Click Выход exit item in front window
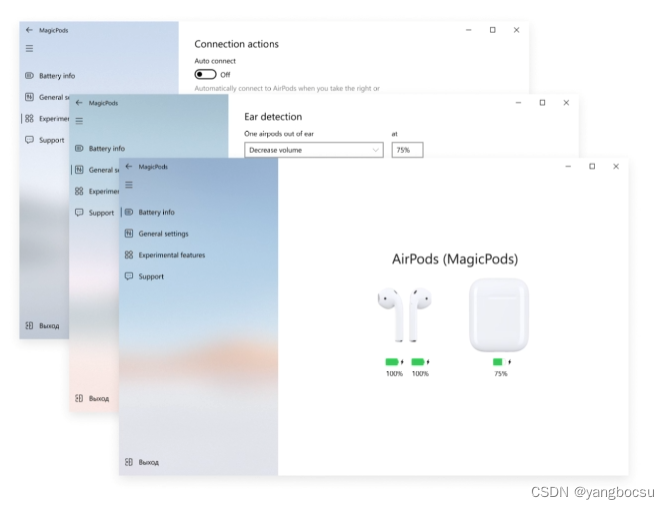The height and width of the screenshot is (509, 670). coord(148,462)
